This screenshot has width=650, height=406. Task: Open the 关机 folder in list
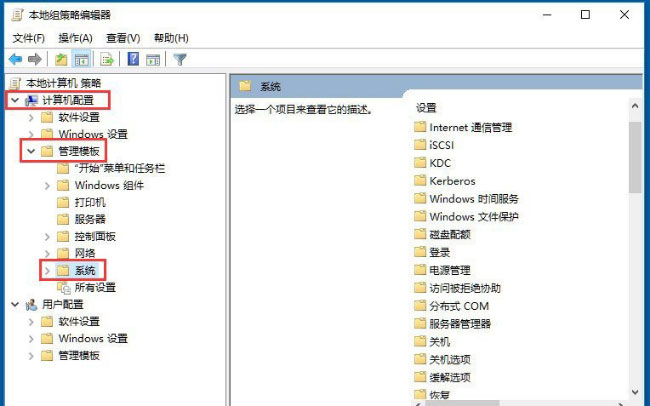pyautogui.click(x=432, y=342)
